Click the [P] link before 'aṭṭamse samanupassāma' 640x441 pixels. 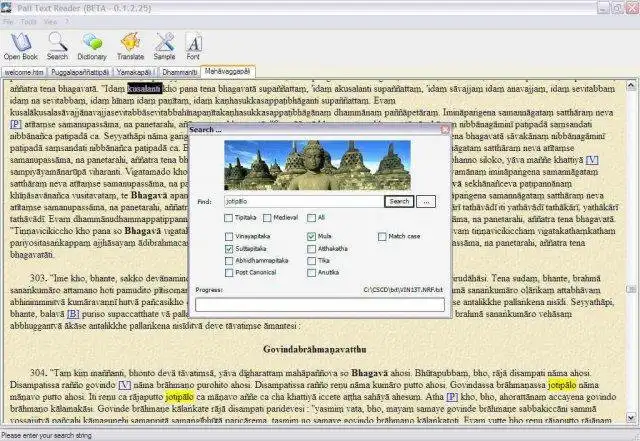tap(16, 124)
